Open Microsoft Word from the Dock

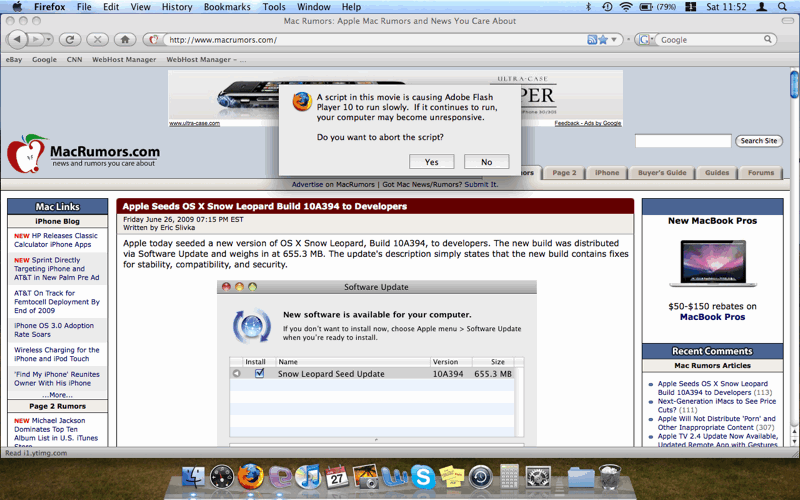[x=394, y=478]
